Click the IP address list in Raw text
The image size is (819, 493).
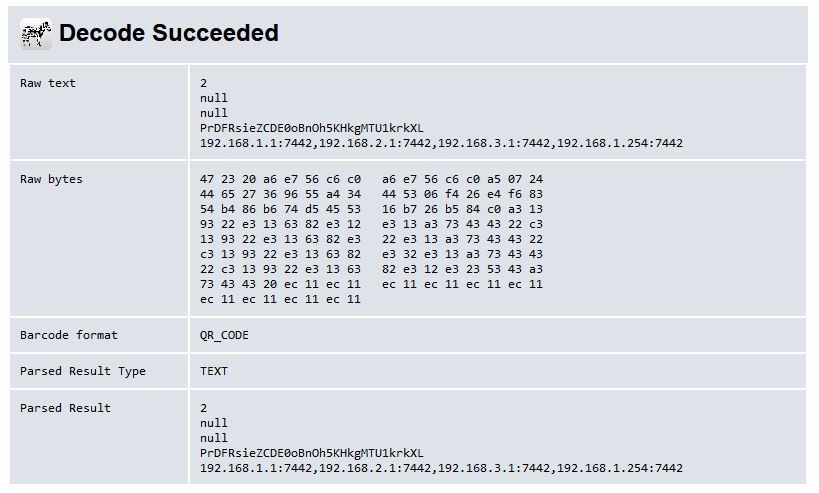pyautogui.click(x=441, y=143)
